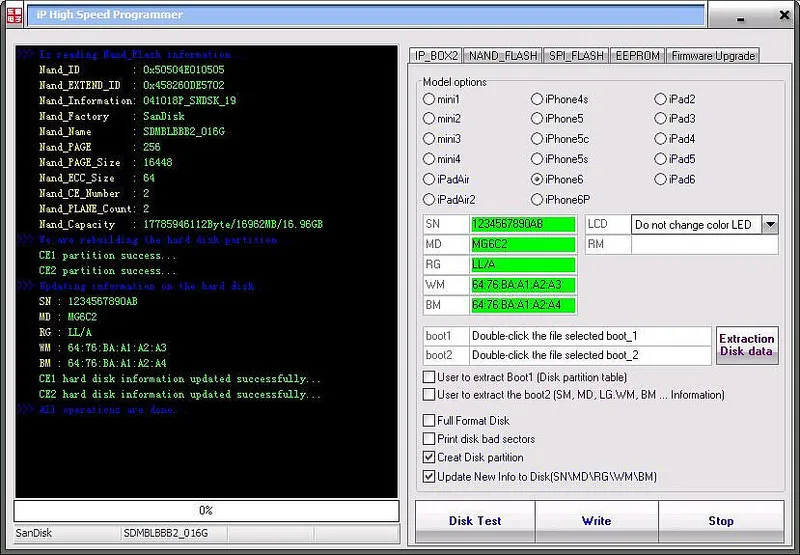The image size is (800, 555).
Task: Click the Nand_Capacity line in the log
Action: [x=181, y=224]
